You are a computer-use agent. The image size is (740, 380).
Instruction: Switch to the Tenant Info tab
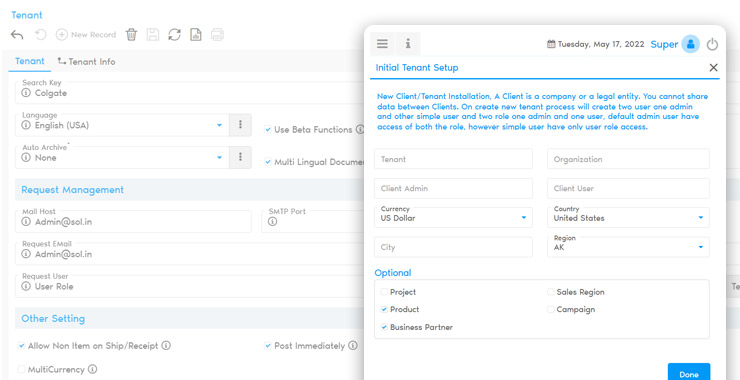(86, 61)
